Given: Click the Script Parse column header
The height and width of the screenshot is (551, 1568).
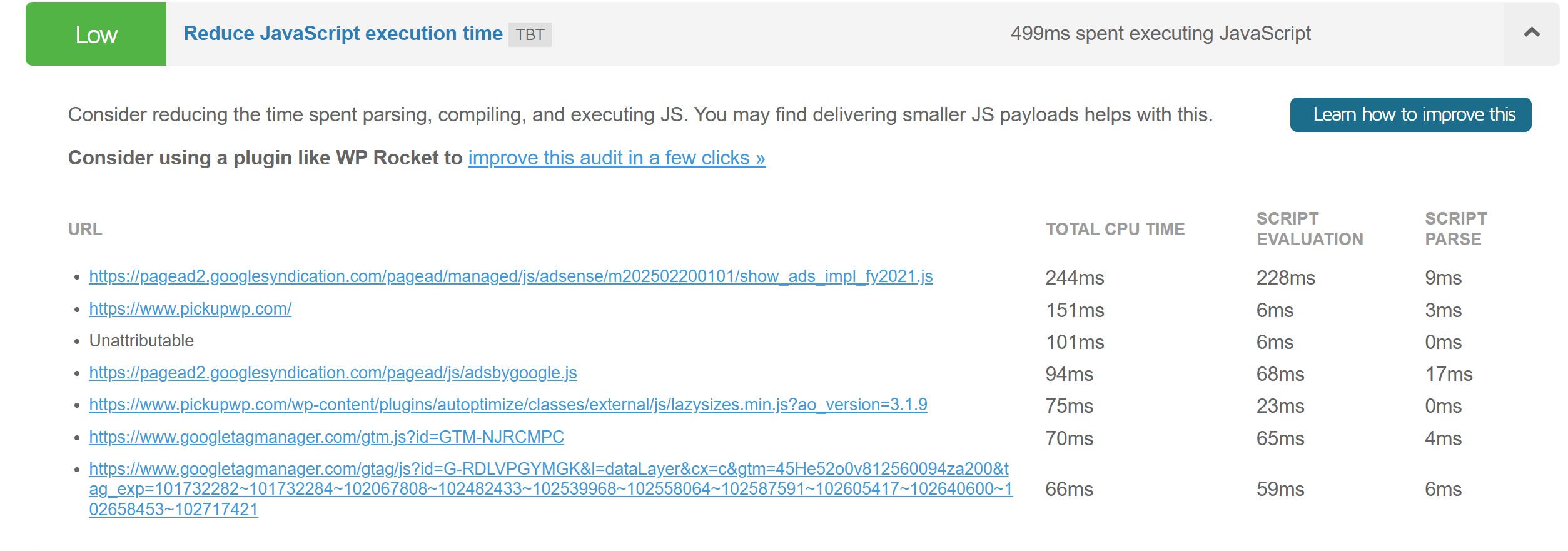Looking at the screenshot, I should click(1456, 229).
